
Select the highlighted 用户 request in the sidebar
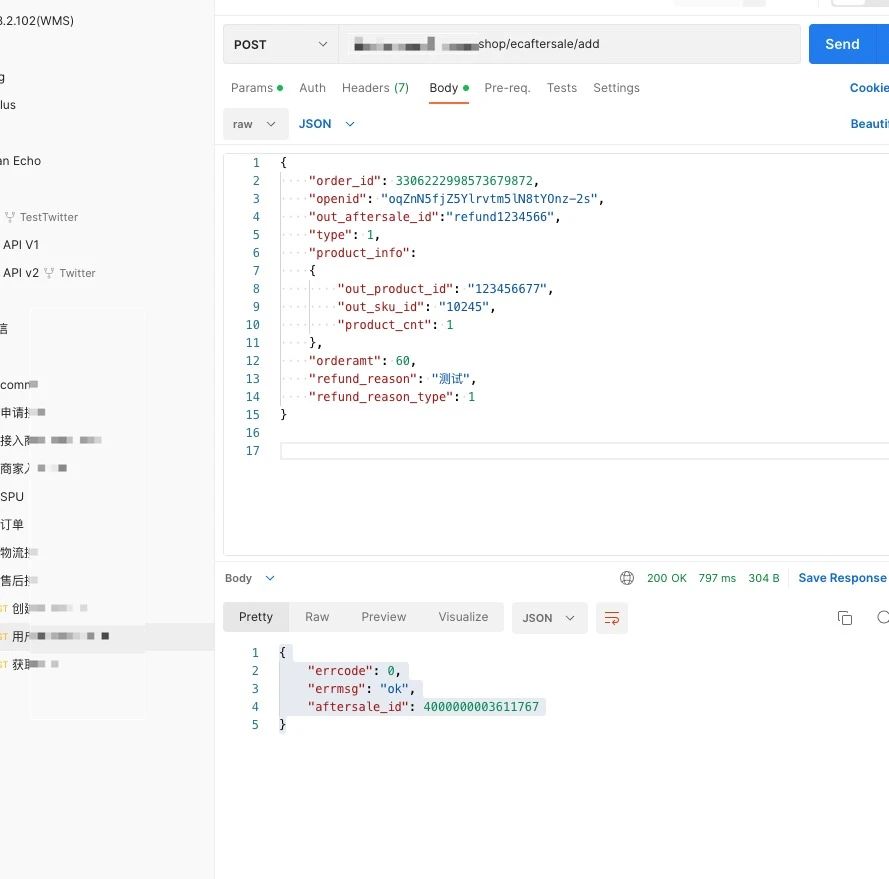[107, 636]
